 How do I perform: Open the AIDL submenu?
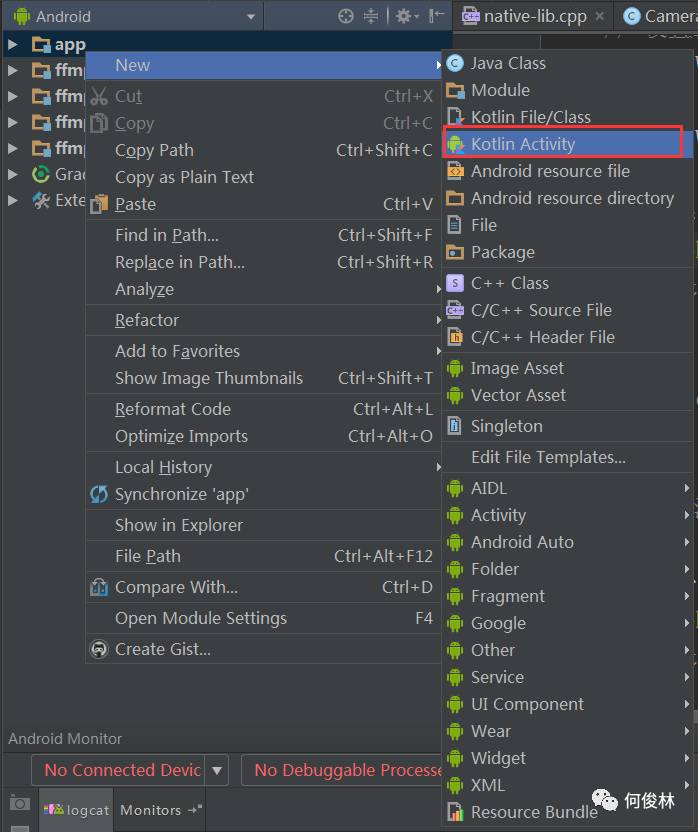click(x=567, y=488)
